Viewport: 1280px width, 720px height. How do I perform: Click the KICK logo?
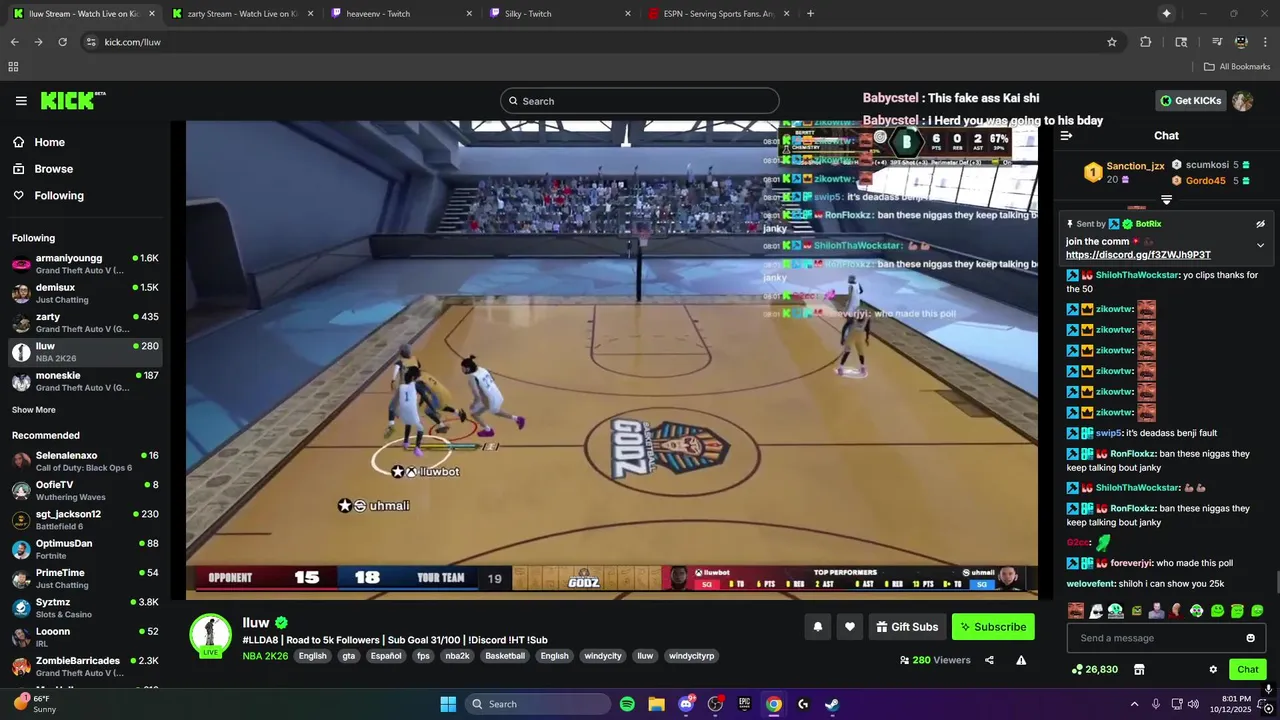[72, 100]
